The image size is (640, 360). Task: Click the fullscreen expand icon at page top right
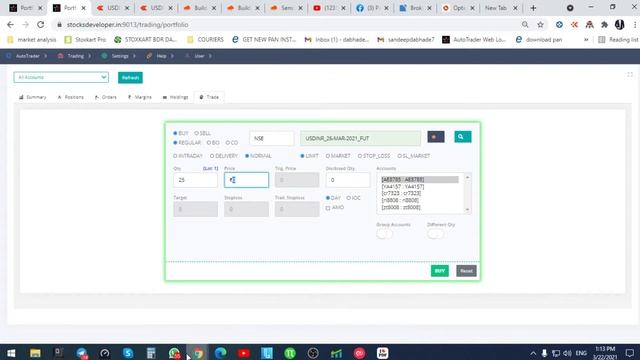tap(630, 74)
